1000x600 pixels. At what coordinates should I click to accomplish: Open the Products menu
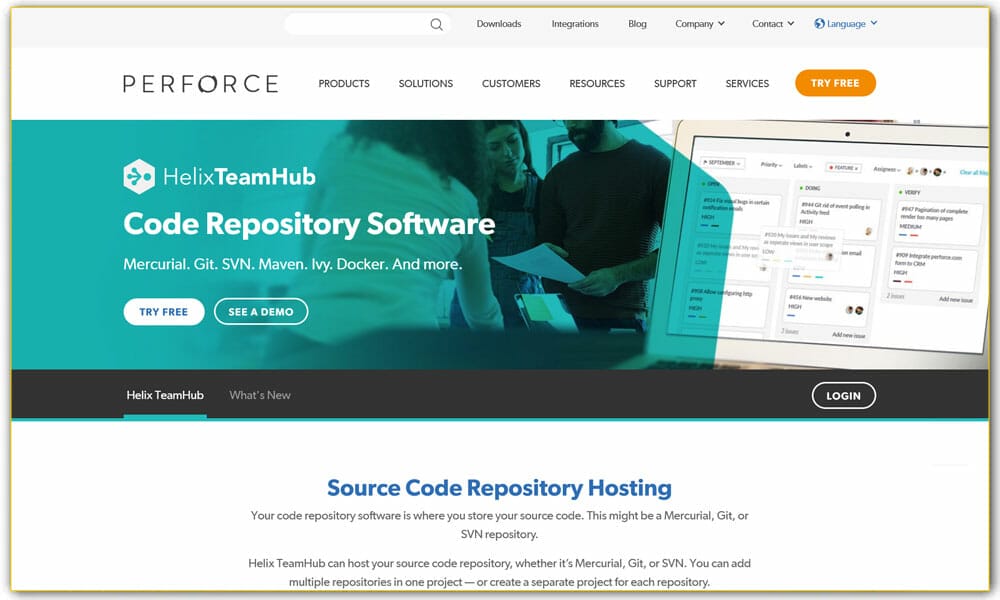(344, 84)
